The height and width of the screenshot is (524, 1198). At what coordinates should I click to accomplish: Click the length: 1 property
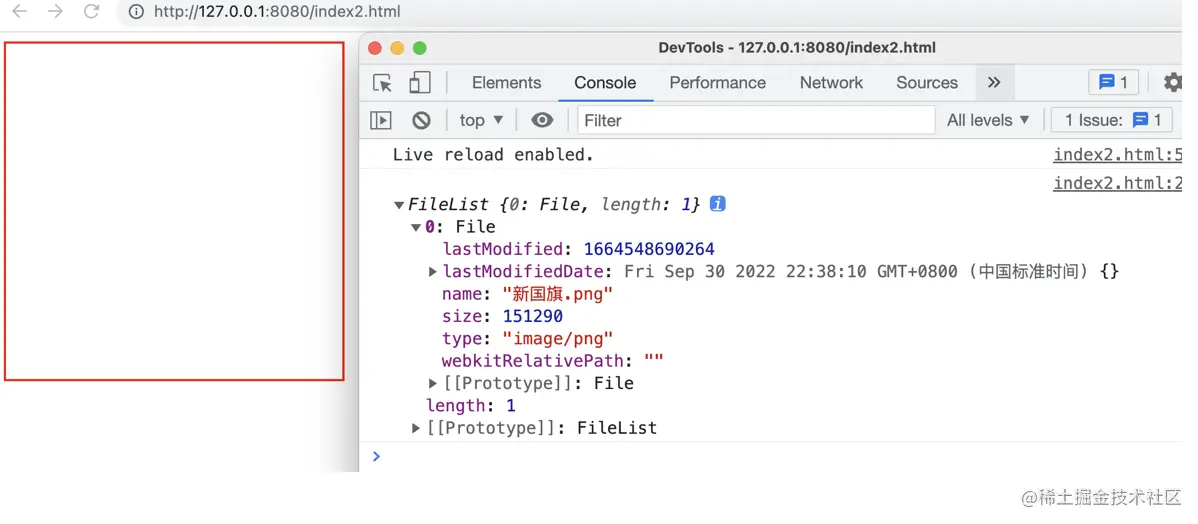click(x=471, y=406)
